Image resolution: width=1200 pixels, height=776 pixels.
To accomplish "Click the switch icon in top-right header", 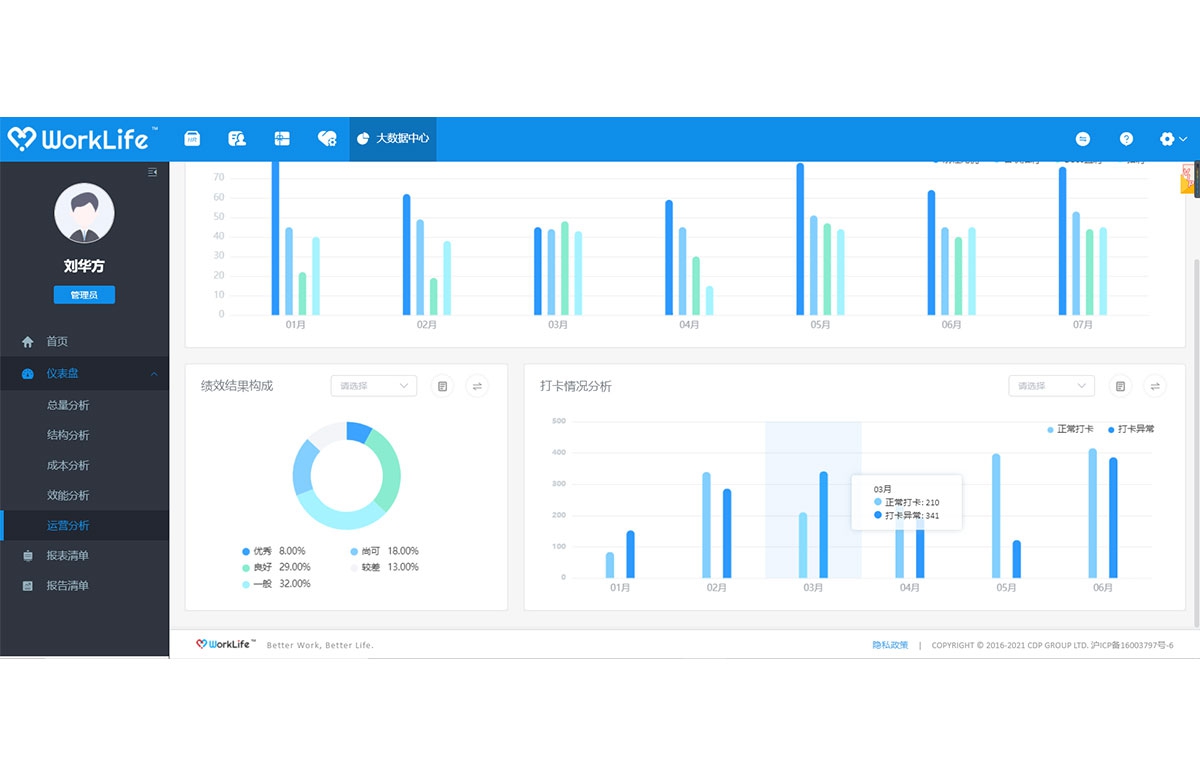I will pyautogui.click(x=1083, y=139).
